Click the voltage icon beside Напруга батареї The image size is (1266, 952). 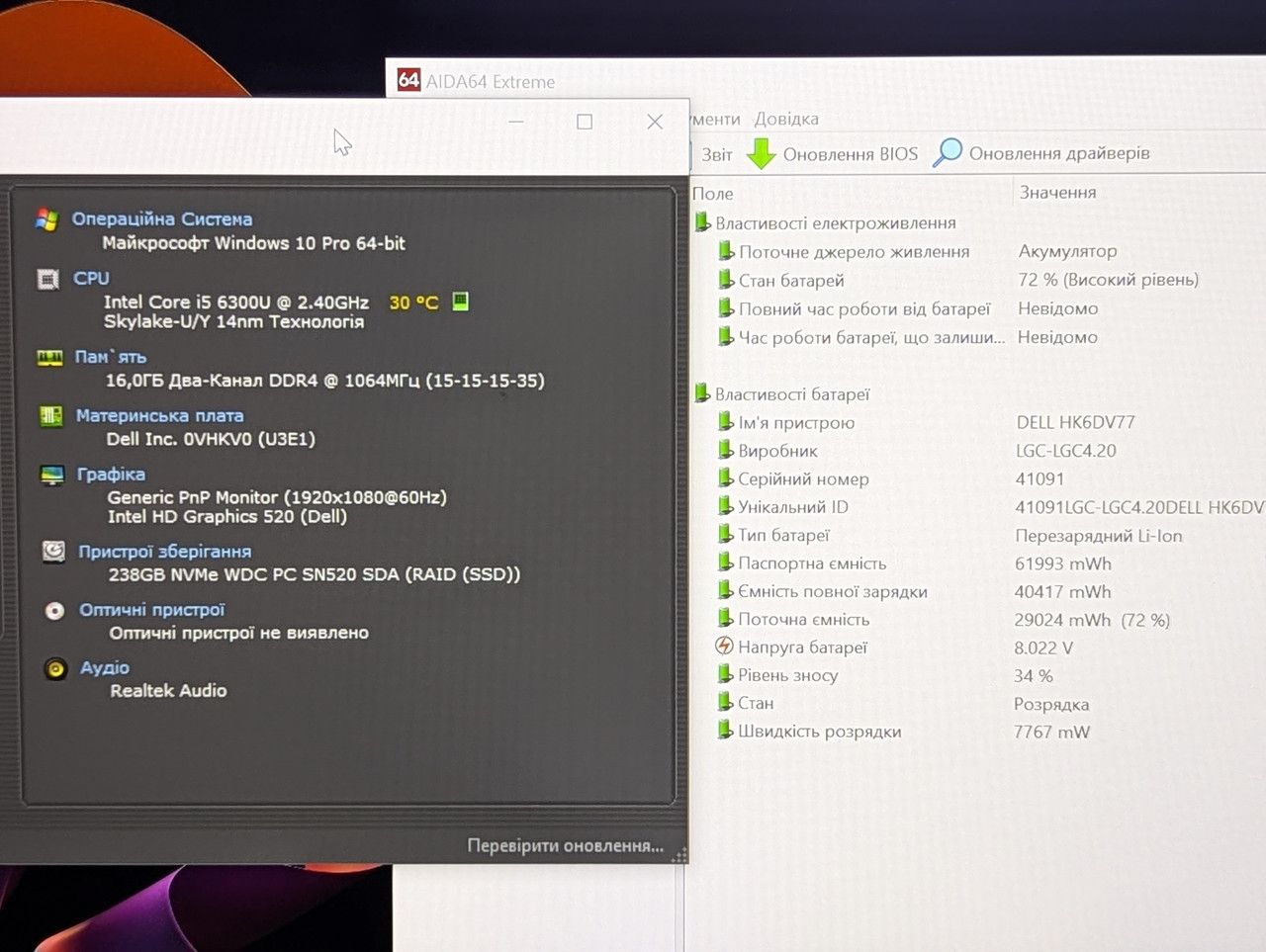tap(724, 647)
